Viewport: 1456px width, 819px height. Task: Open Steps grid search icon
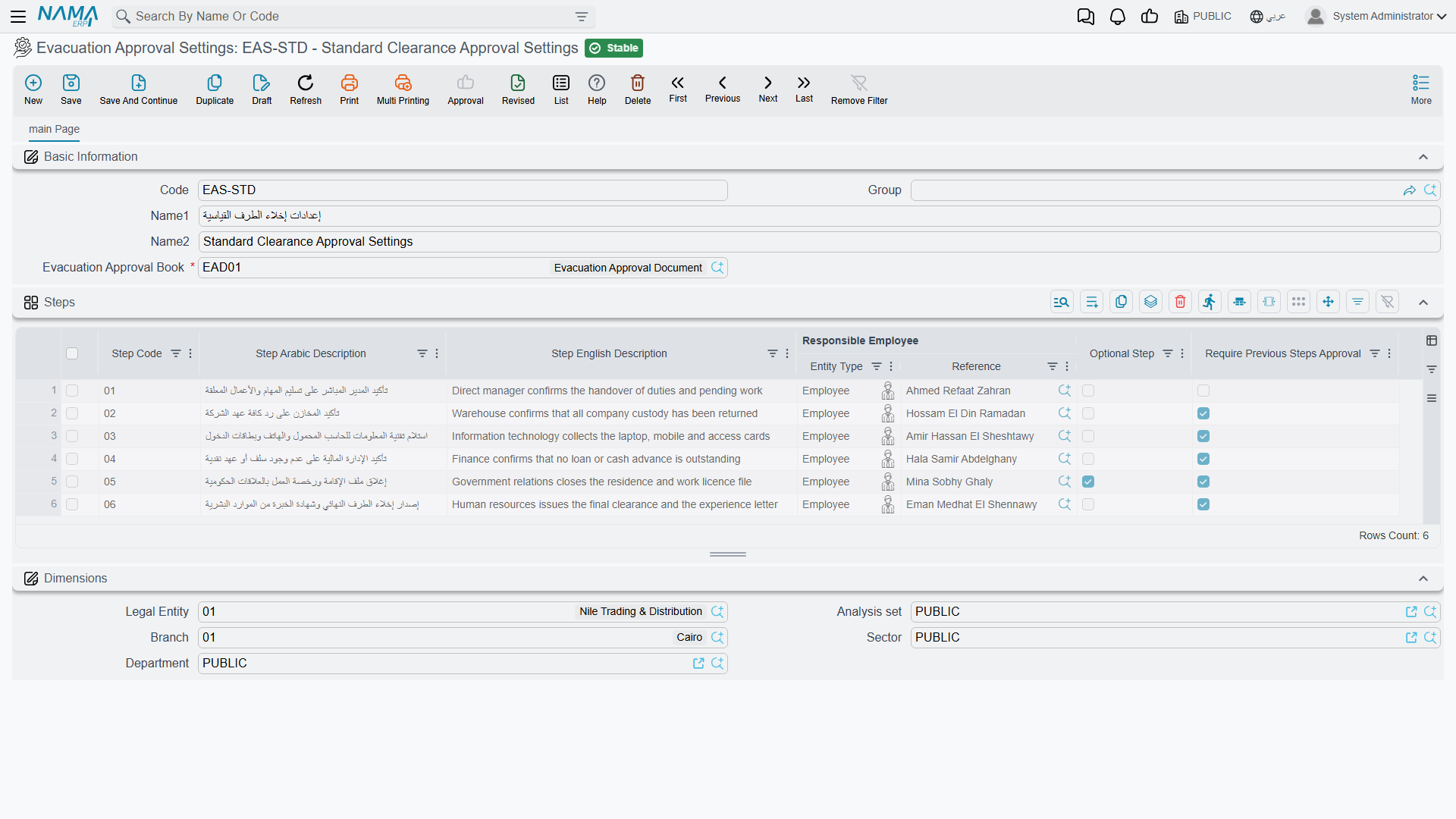point(1062,302)
